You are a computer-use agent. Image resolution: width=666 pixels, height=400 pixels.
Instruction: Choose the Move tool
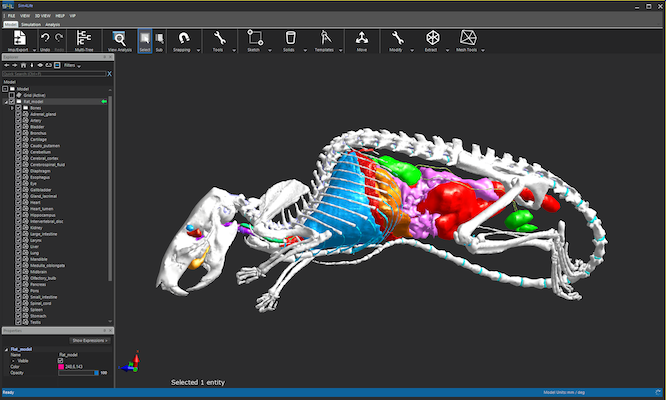(361, 38)
